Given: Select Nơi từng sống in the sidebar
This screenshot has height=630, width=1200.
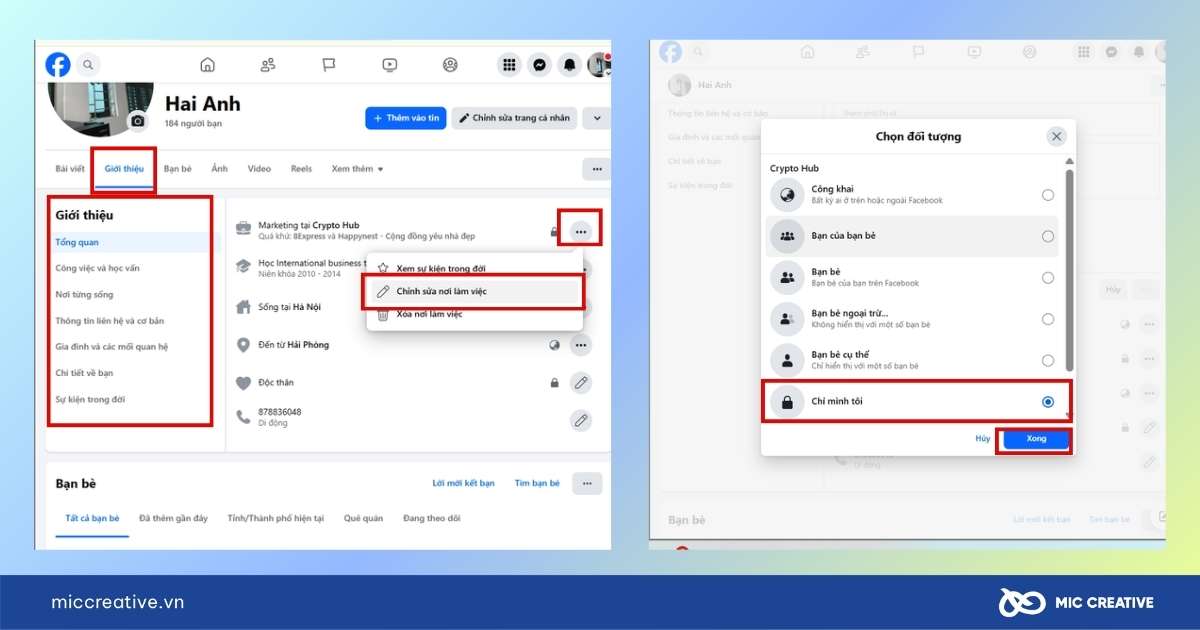Looking at the screenshot, I should pyautogui.click(x=84, y=295).
